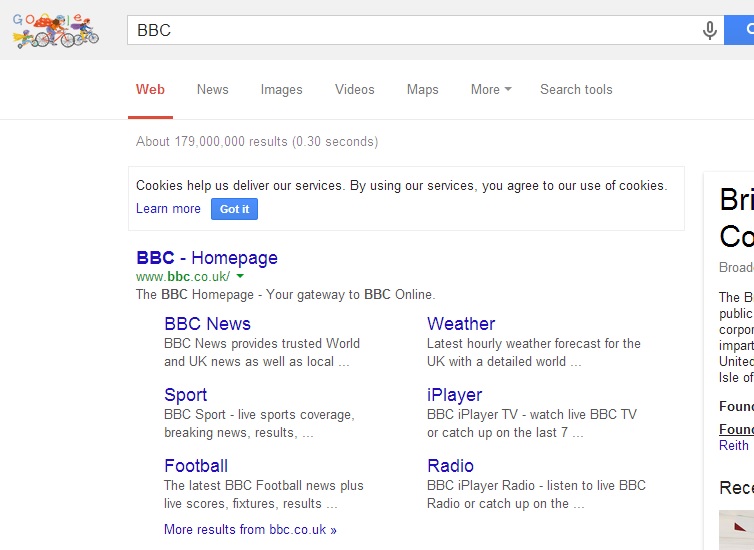Viewport: 754px width, 550px height.
Task: Open the Radio sitelink
Action: point(451,466)
